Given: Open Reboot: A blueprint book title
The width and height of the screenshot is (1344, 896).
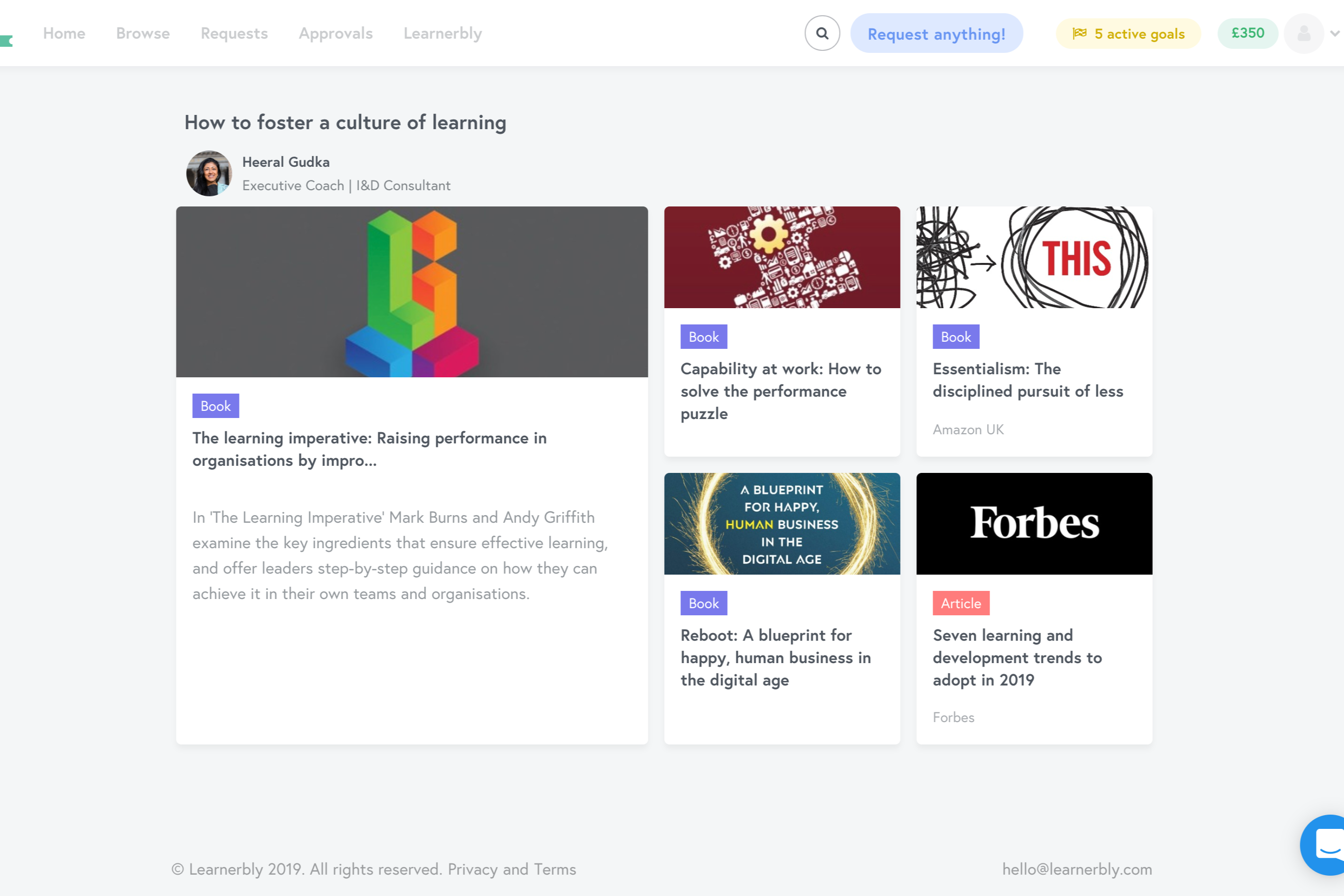Looking at the screenshot, I should coord(775,657).
